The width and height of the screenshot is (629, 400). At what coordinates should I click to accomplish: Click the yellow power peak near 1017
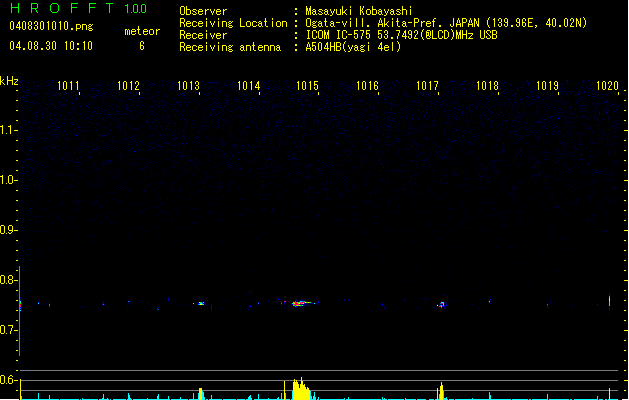(x=441, y=391)
